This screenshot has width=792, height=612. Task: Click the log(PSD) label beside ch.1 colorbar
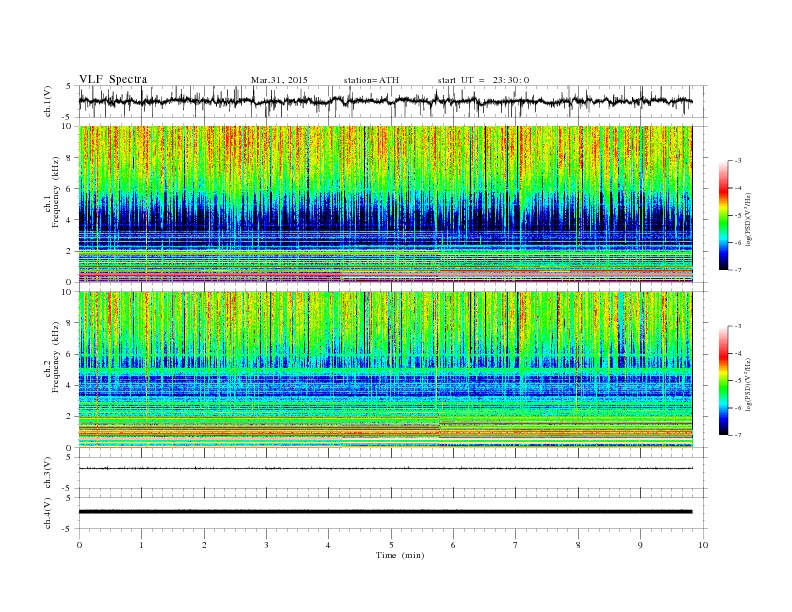749,215
